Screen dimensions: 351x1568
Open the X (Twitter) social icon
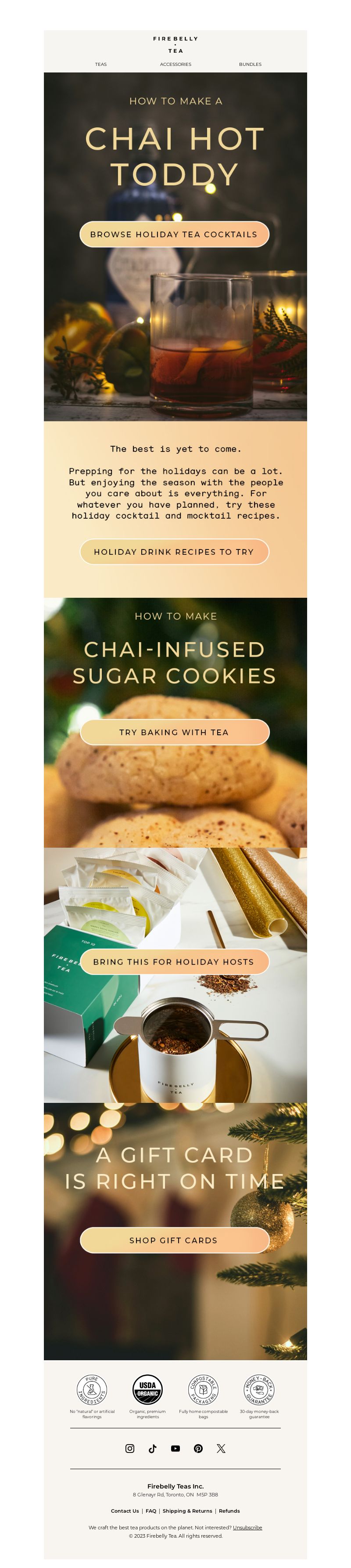tap(221, 1448)
